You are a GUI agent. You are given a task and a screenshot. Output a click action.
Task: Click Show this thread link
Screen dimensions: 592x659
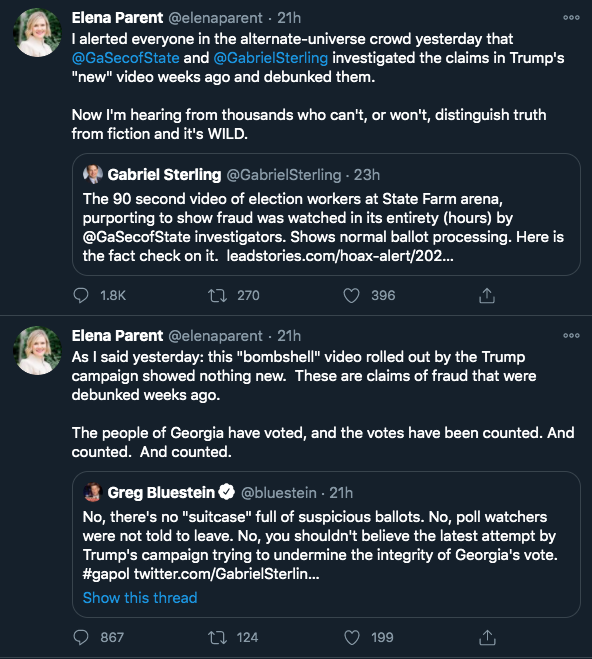[140, 598]
